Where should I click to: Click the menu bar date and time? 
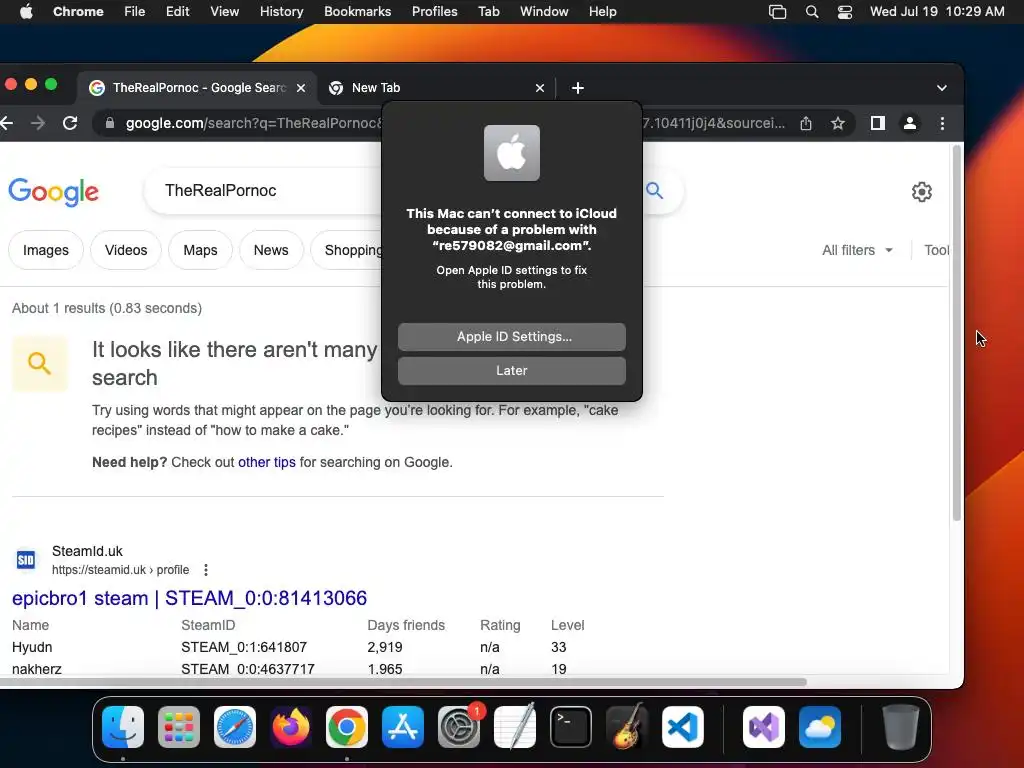tap(937, 12)
